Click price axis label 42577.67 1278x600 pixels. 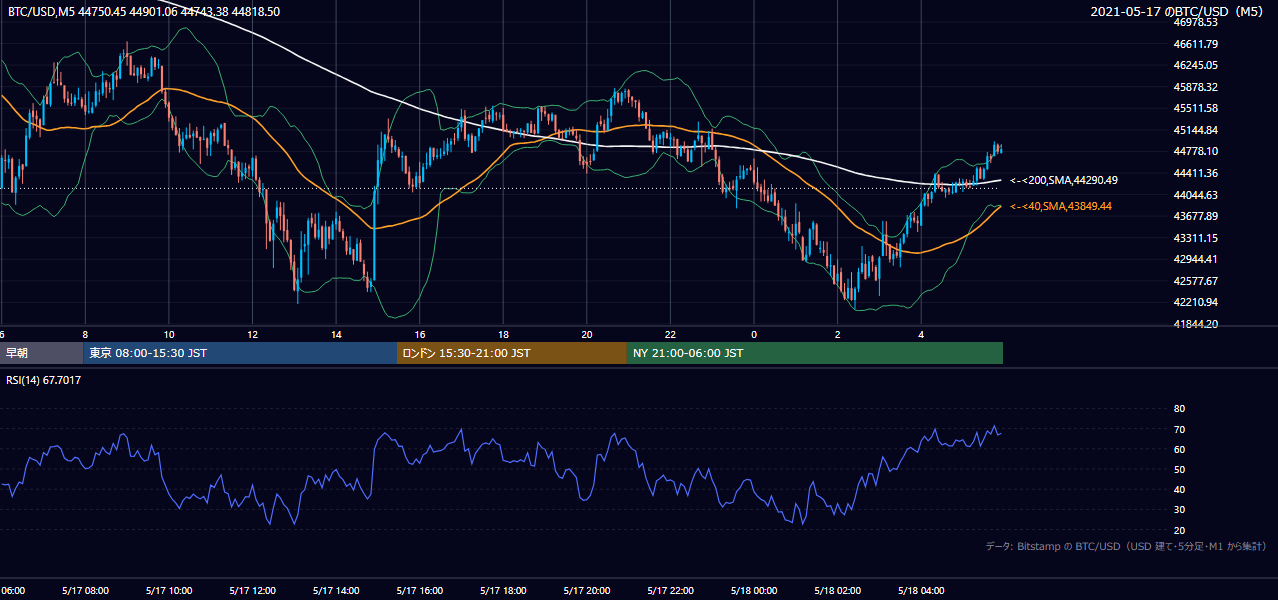(x=1196, y=281)
